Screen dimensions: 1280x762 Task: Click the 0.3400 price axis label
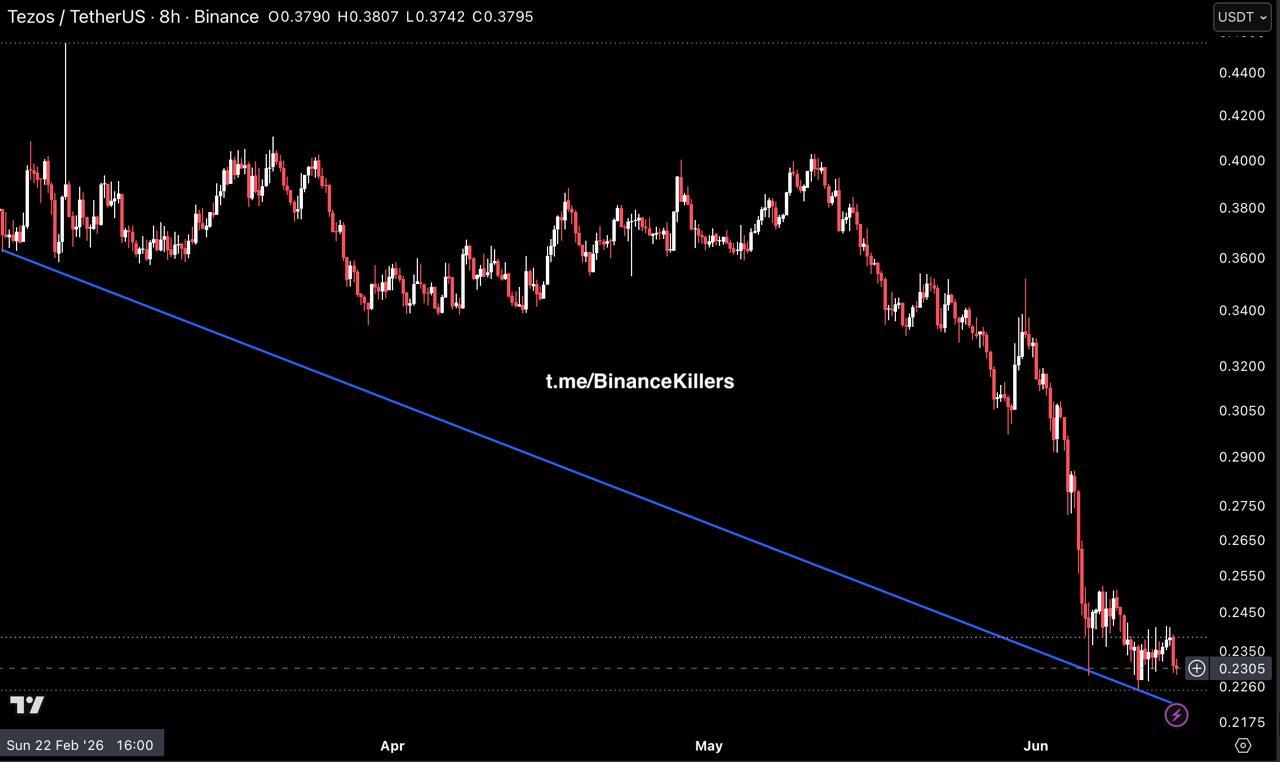[1242, 311]
